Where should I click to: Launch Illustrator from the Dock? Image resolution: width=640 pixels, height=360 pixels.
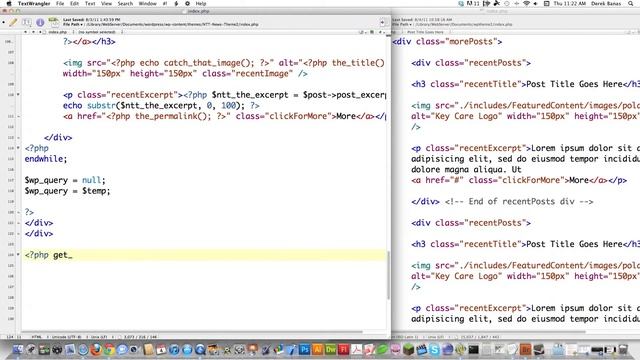[317, 349]
